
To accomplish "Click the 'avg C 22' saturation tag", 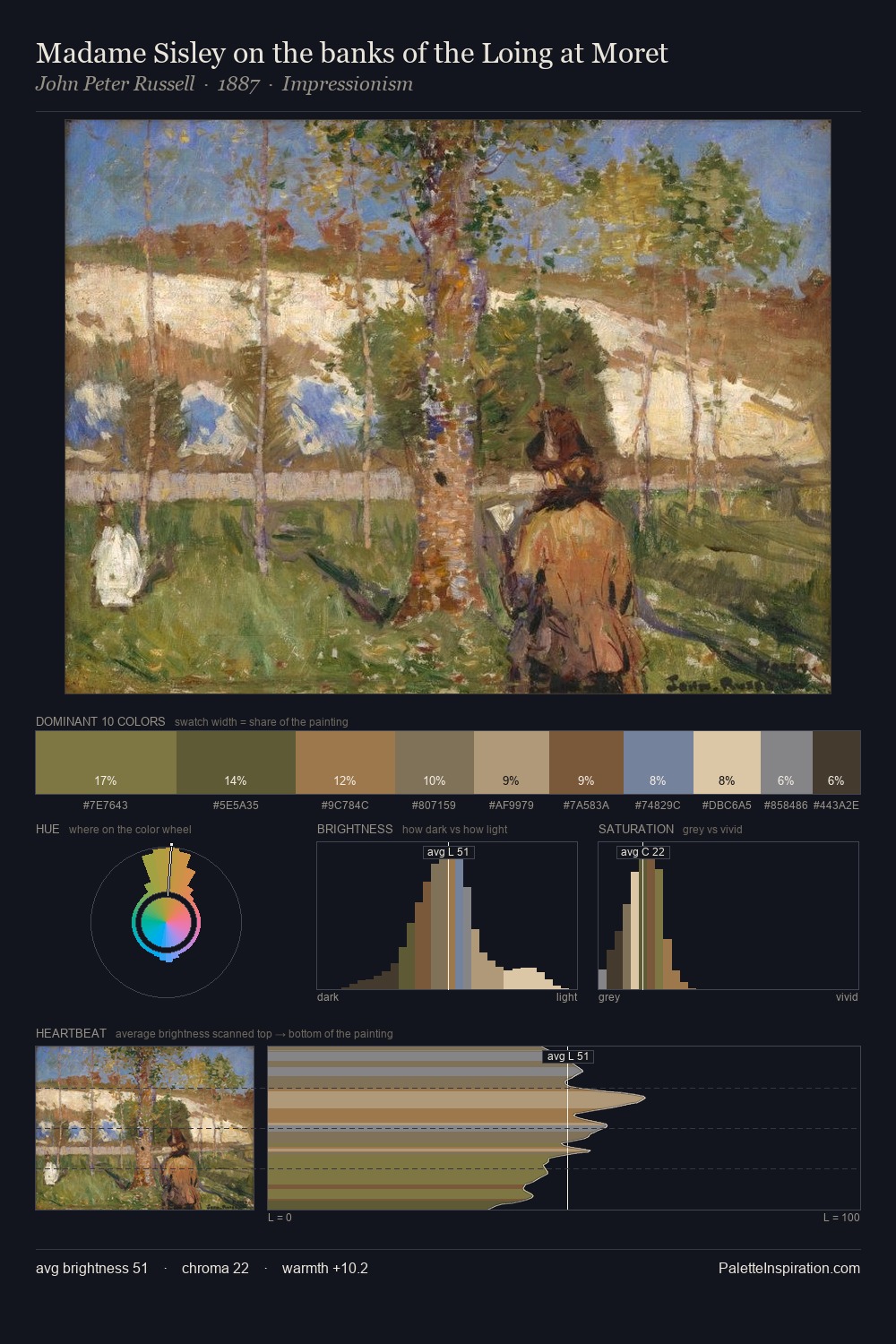I will coord(643,851).
